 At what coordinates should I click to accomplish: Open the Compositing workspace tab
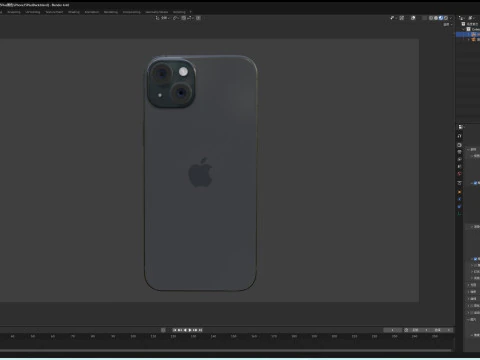(132, 12)
